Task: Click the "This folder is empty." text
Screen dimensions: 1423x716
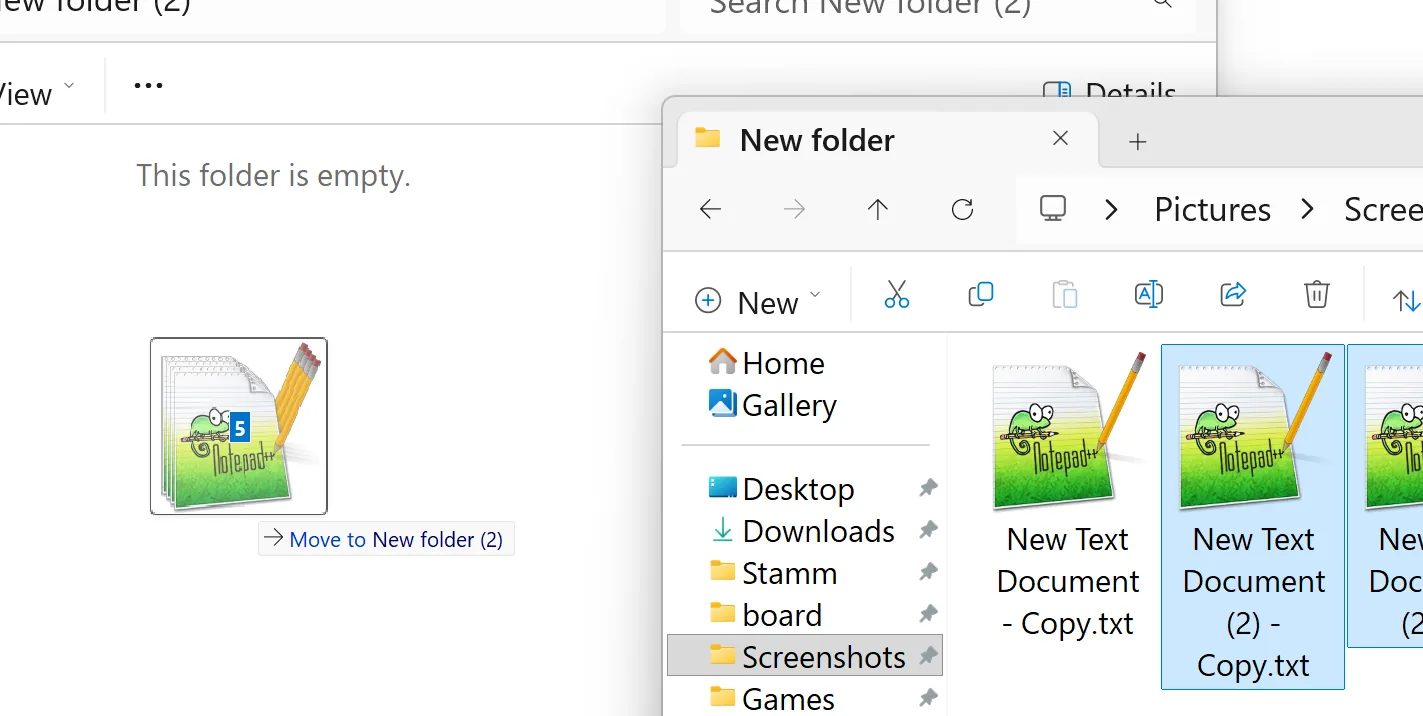Action: tap(274, 176)
